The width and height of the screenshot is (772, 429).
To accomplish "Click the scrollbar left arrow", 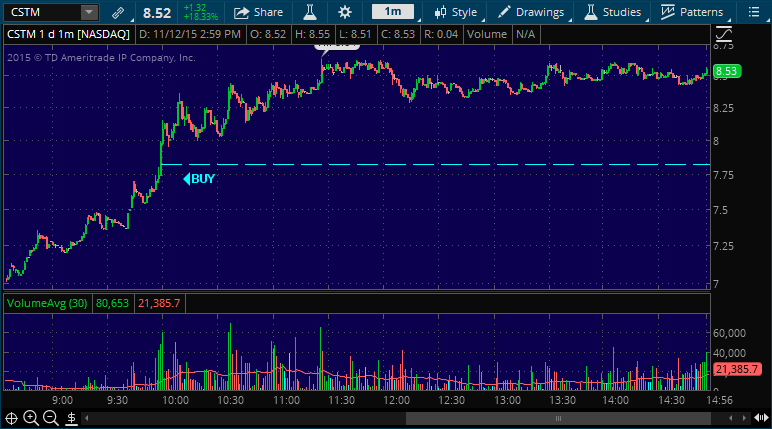I will [x=87, y=418].
